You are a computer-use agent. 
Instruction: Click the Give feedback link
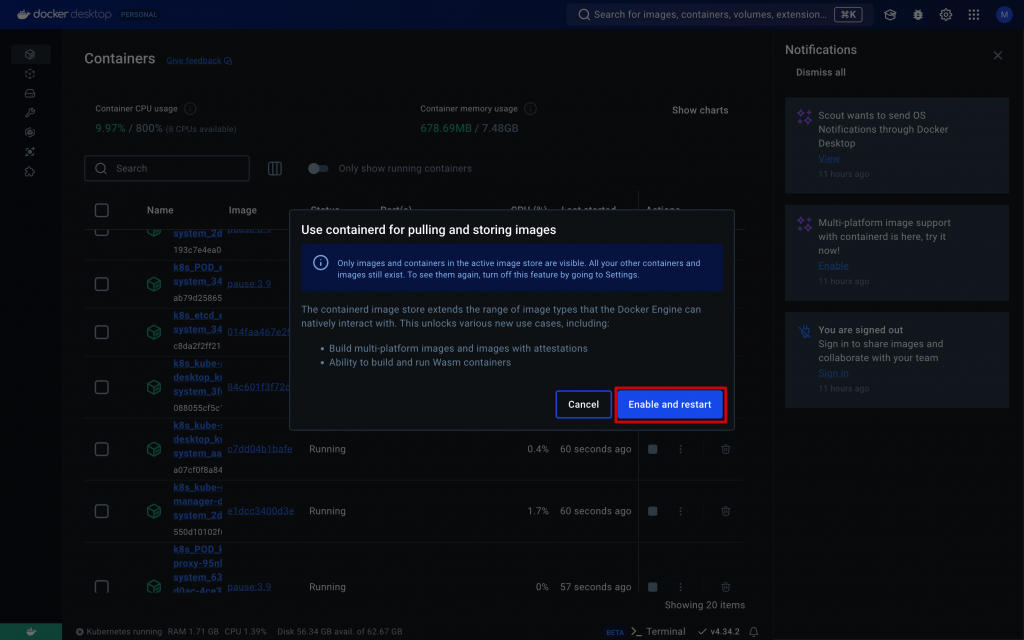coord(199,61)
